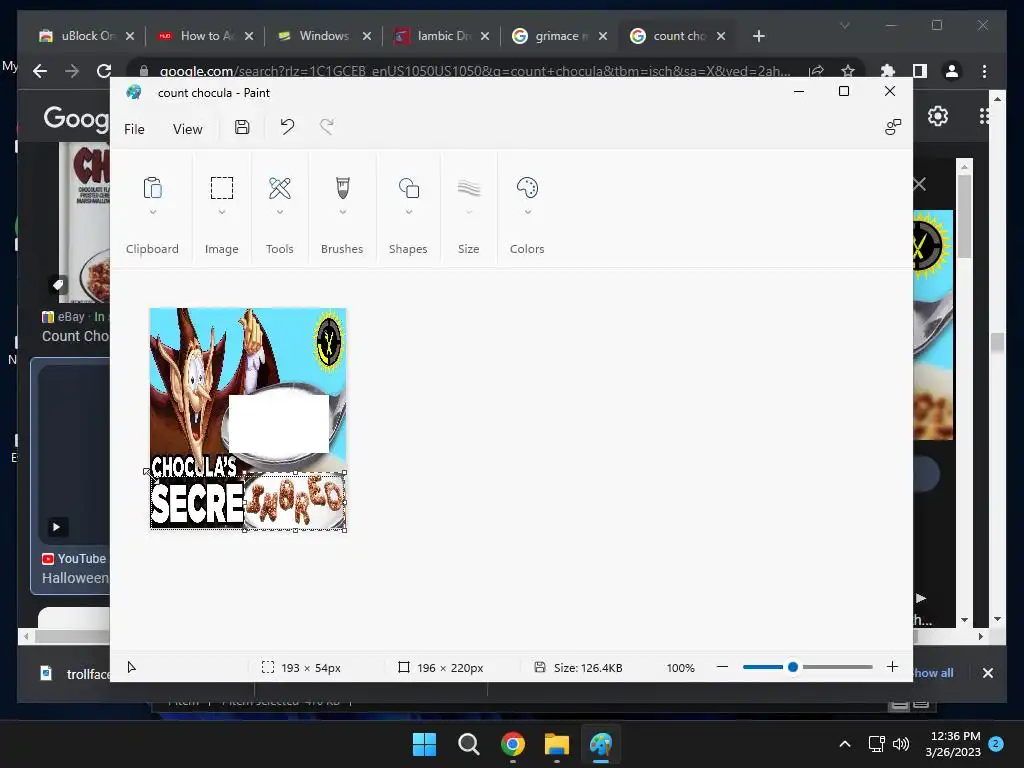
Task: Open the File menu in Paint
Action: point(135,129)
